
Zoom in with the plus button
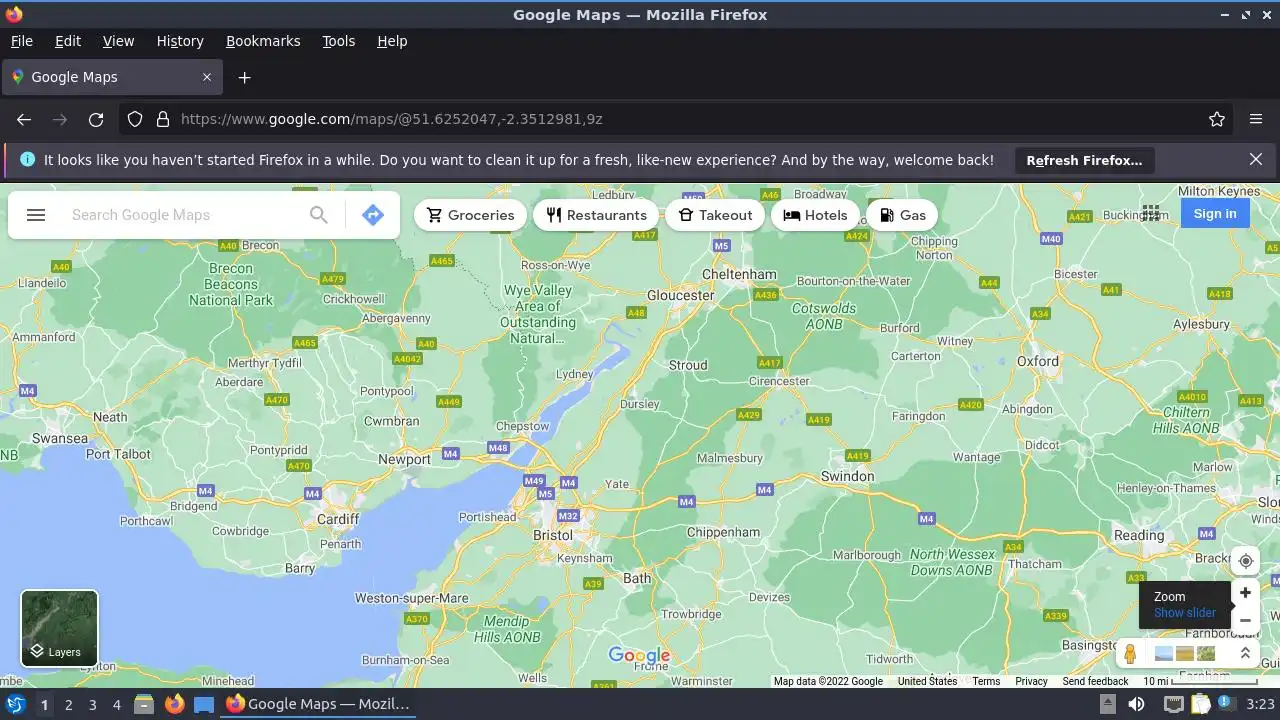pyautogui.click(x=1245, y=592)
